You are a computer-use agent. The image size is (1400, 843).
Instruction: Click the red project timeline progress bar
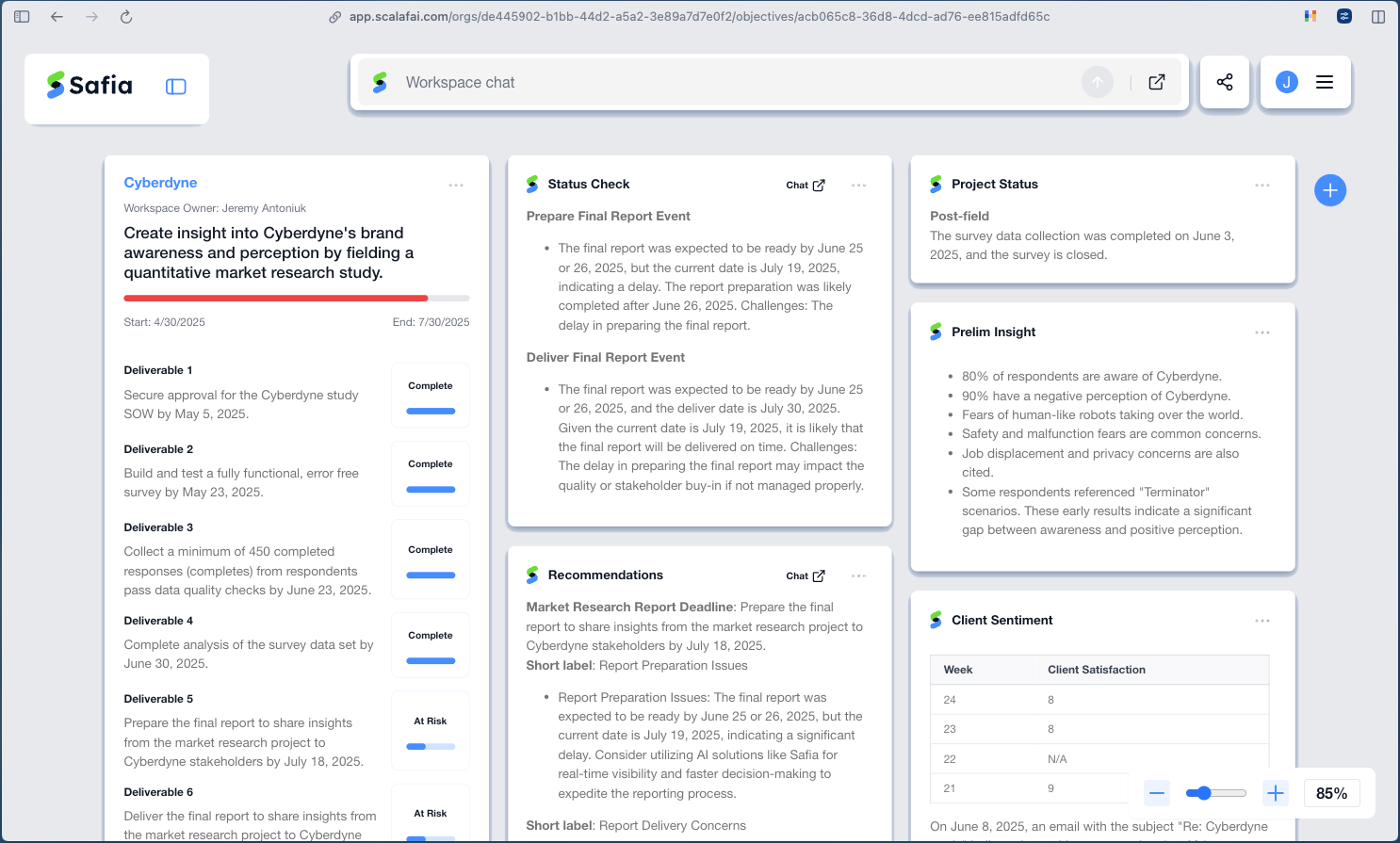(x=276, y=299)
